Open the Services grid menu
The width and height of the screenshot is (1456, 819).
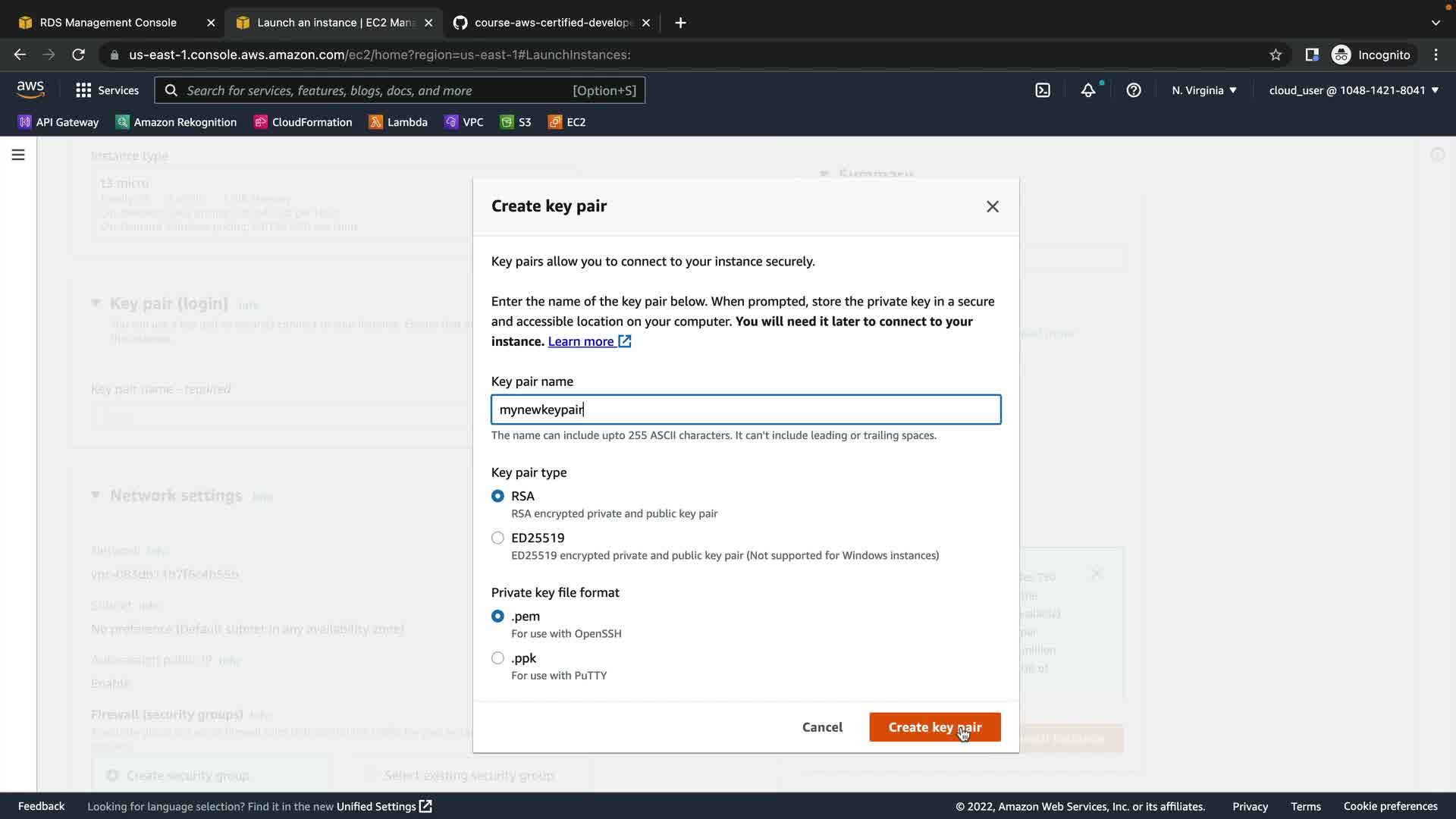tap(107, 90)
